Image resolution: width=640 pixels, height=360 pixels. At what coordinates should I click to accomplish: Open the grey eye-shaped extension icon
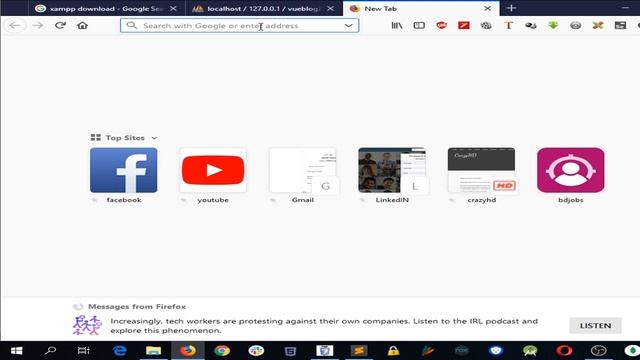click(576, 25)
